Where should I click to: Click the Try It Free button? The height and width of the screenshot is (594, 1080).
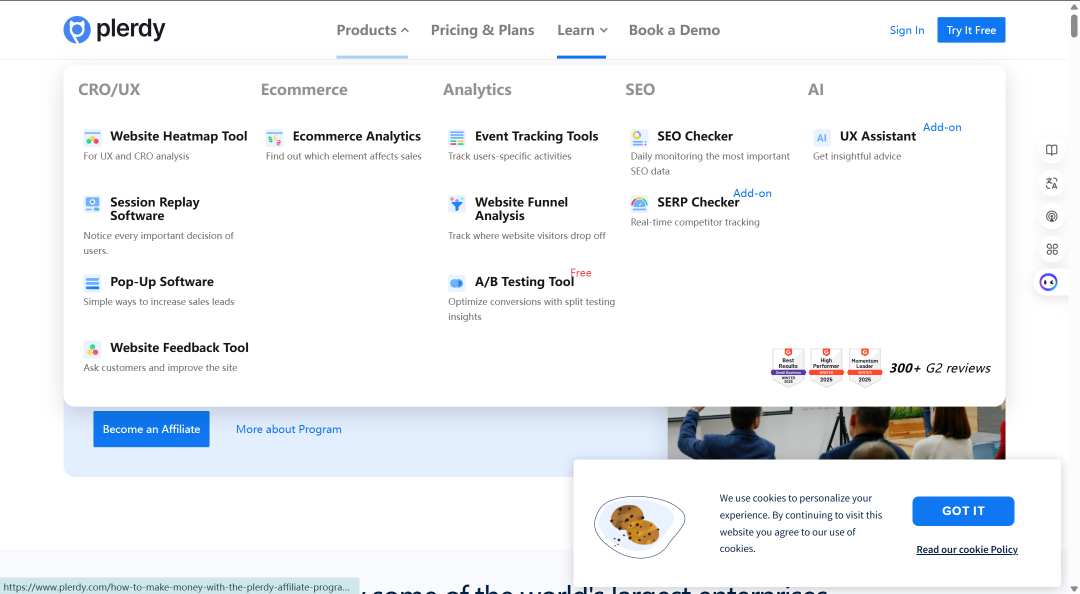point(971,30)
